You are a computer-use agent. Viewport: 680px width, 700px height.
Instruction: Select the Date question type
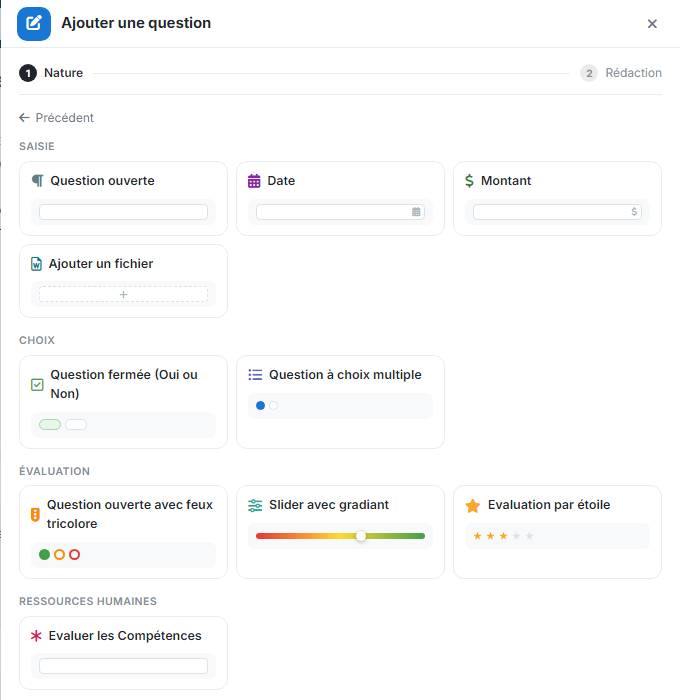click(340, 198)
